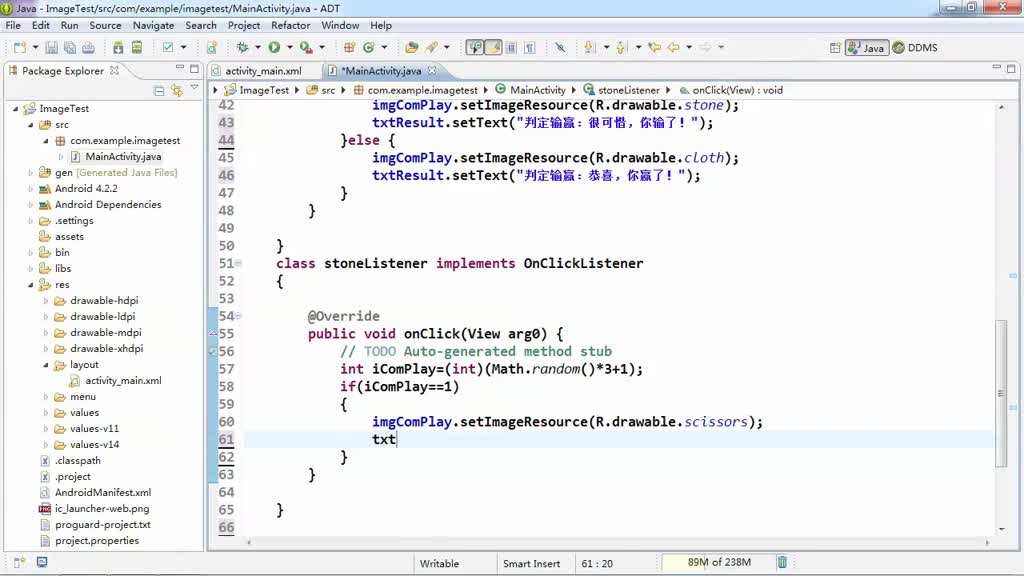Click the Last Edit Location icon
Screen dimensions: 1024x576
654,48
